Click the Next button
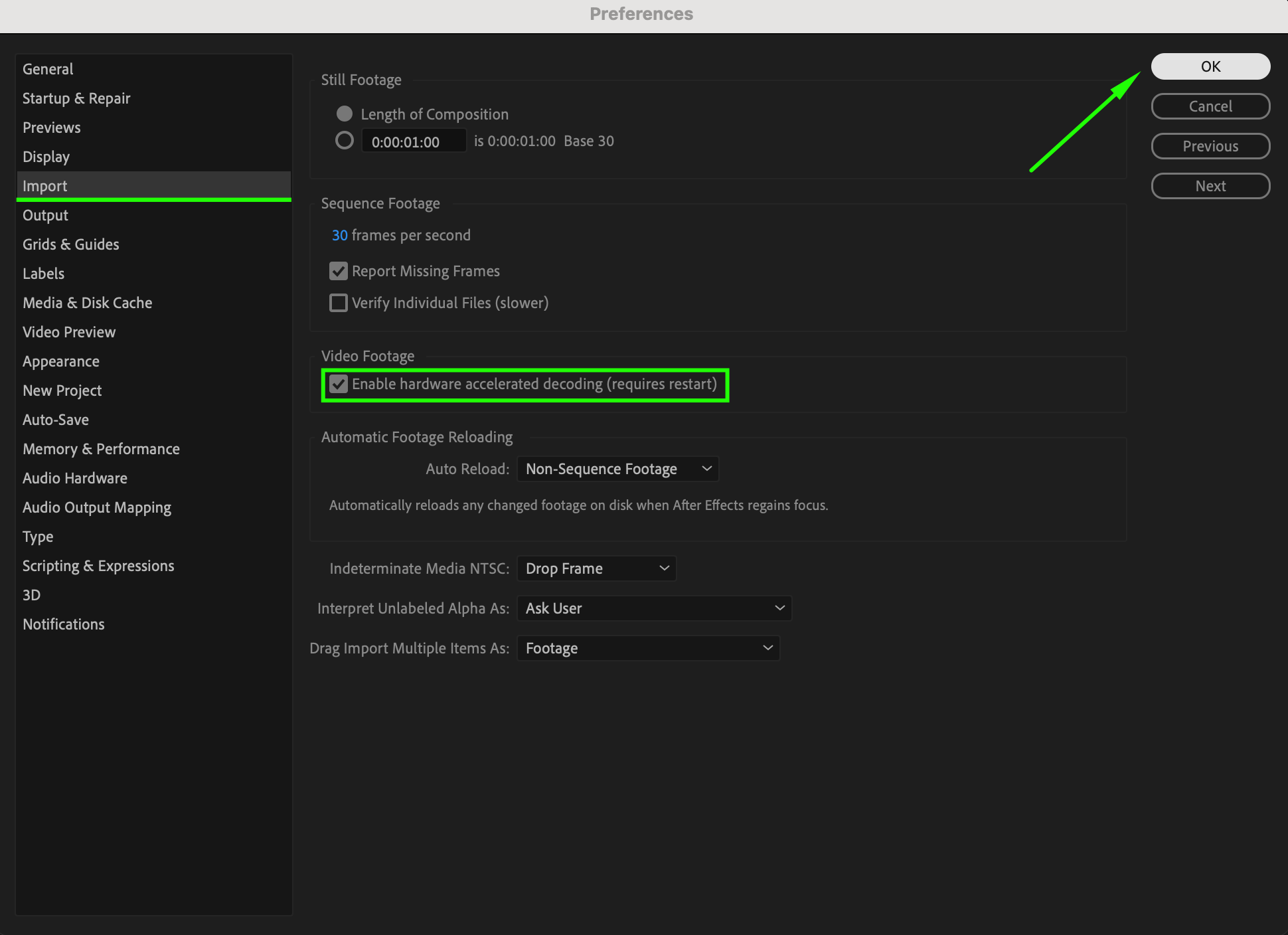The image size is (1288, 935). coord(1210,186)
